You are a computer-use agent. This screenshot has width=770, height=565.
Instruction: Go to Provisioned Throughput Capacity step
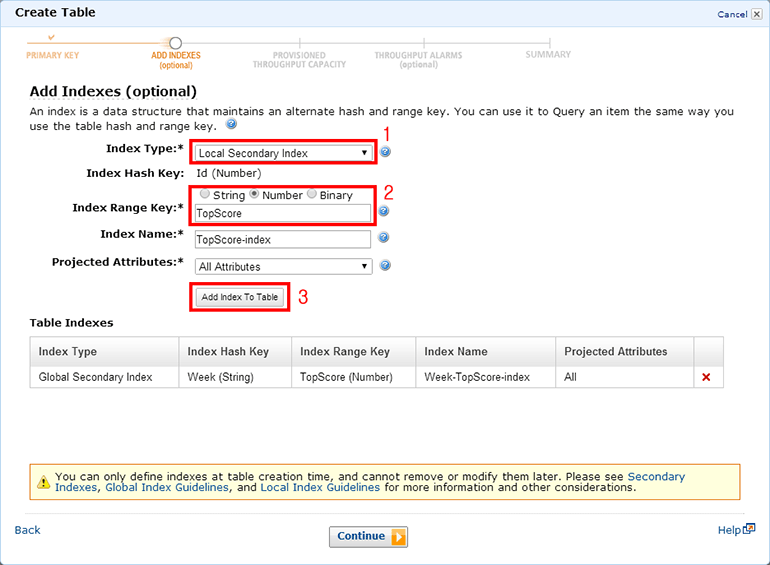(298, 59)
